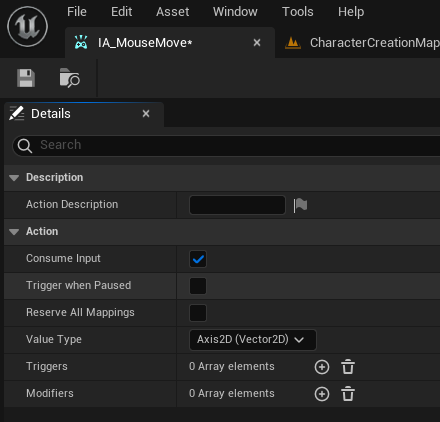The image size is (440, 422).
Task: Add a Triggers array element
Action: 322,367
